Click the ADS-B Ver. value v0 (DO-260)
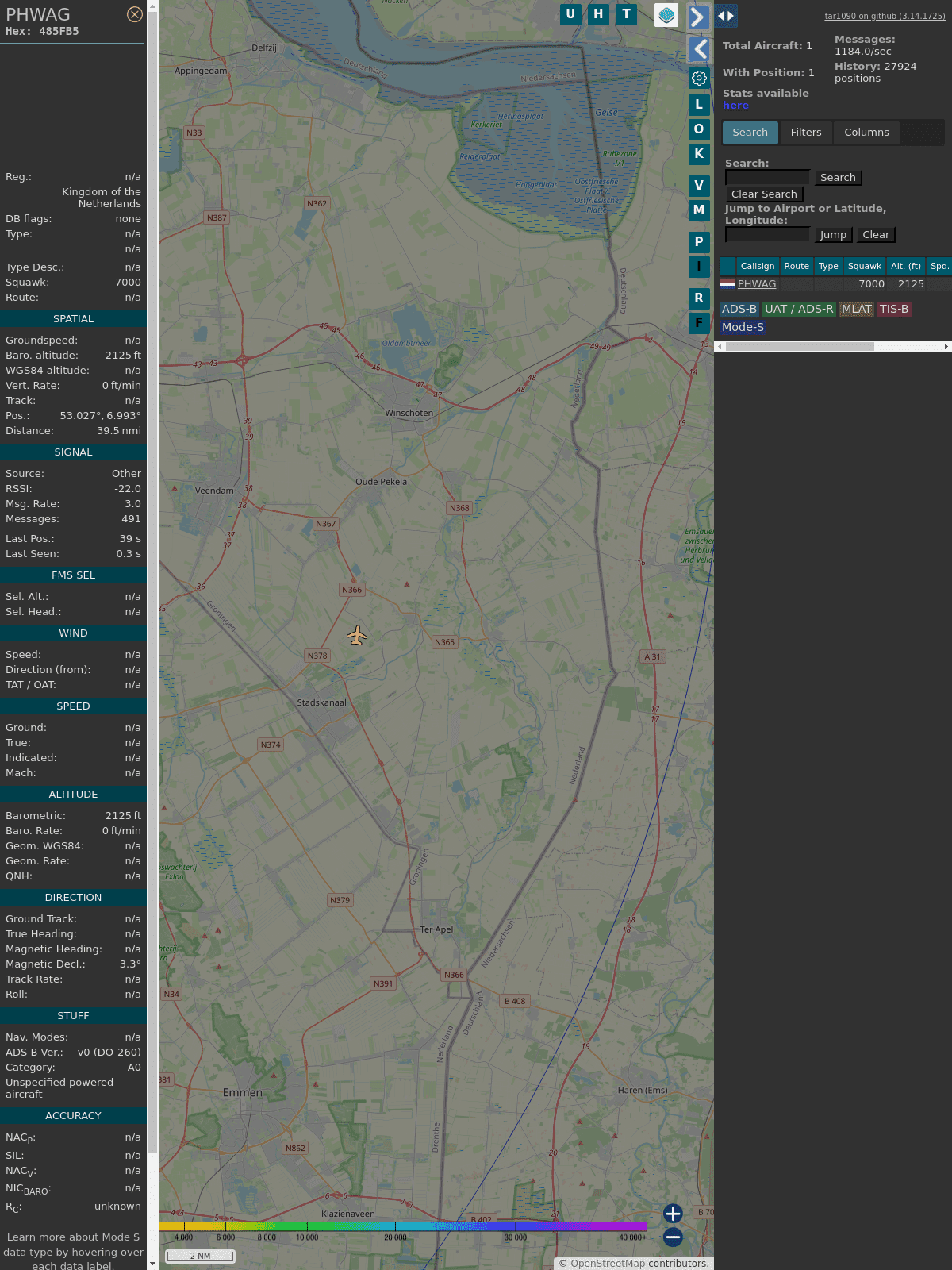The width and height of the screenshot is (952, 1270). click(x=109, y=1053)
